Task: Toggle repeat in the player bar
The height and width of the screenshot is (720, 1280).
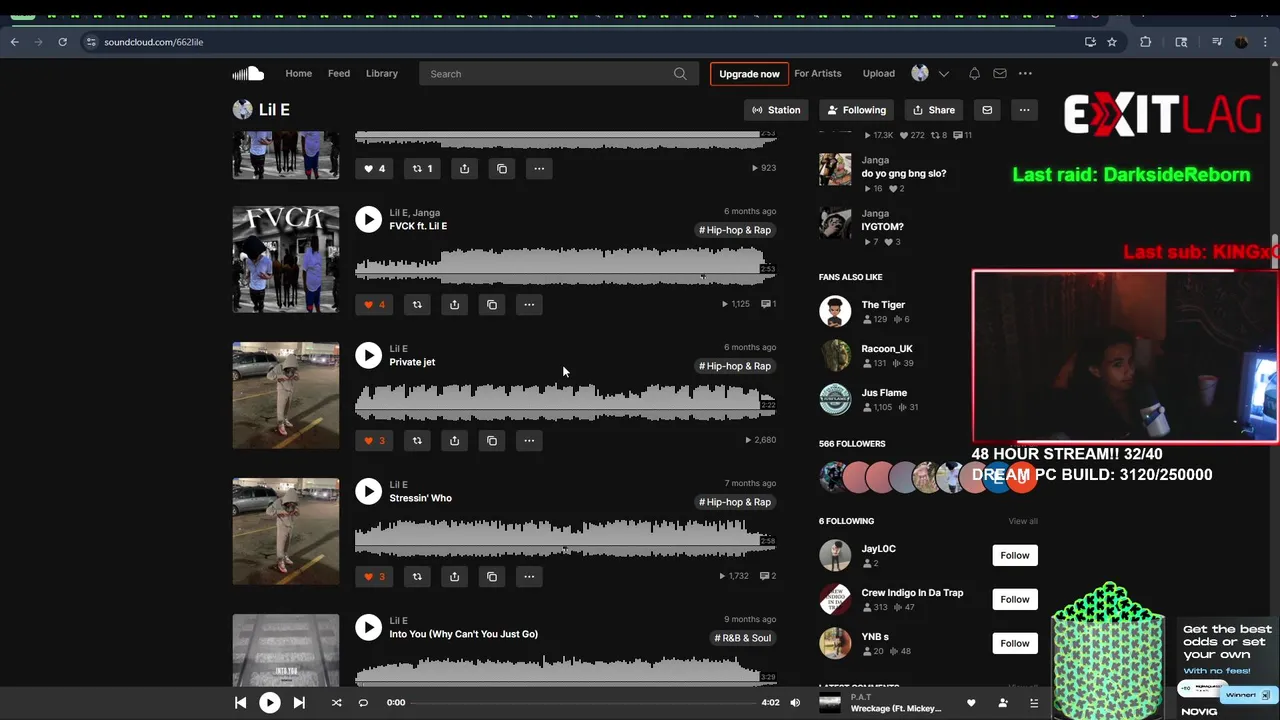Action: pyautogui.click(x=363, y=702)
